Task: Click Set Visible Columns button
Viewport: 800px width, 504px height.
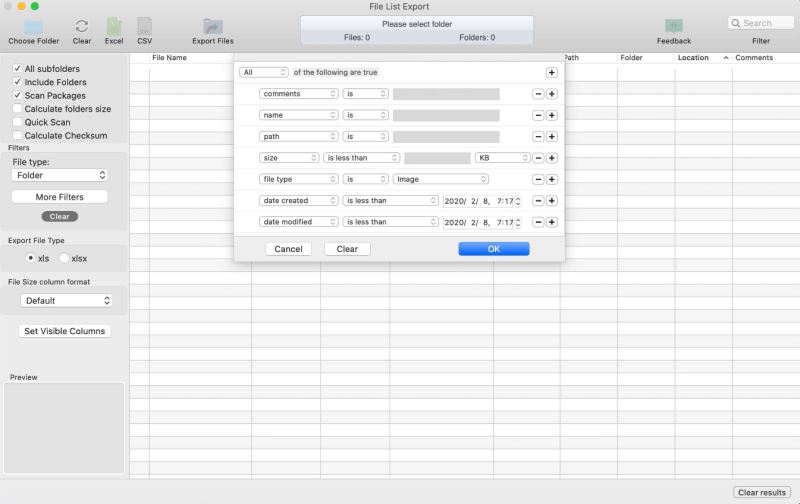Action: (x=64, y=331)
